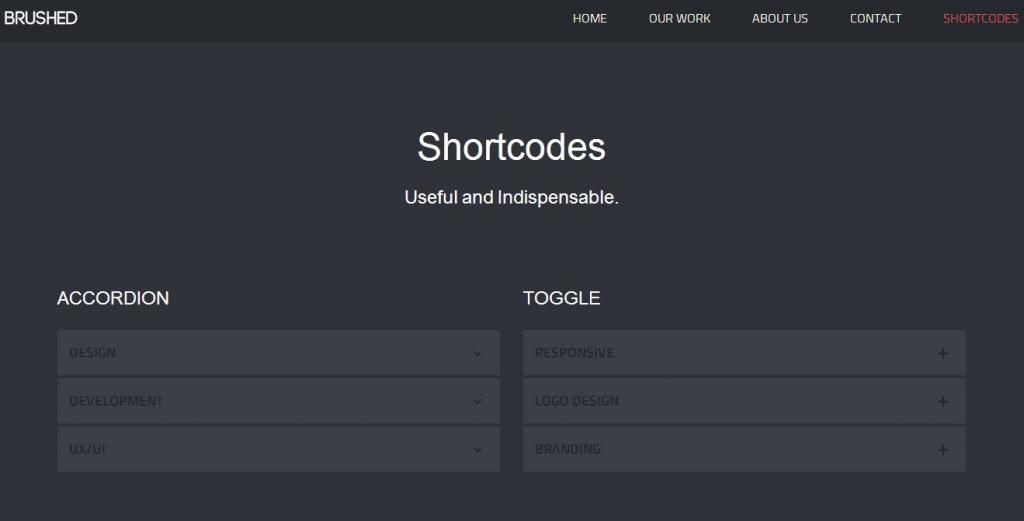
Task: Click the chevron icon in the Development row
Action: tap(477, 401)
